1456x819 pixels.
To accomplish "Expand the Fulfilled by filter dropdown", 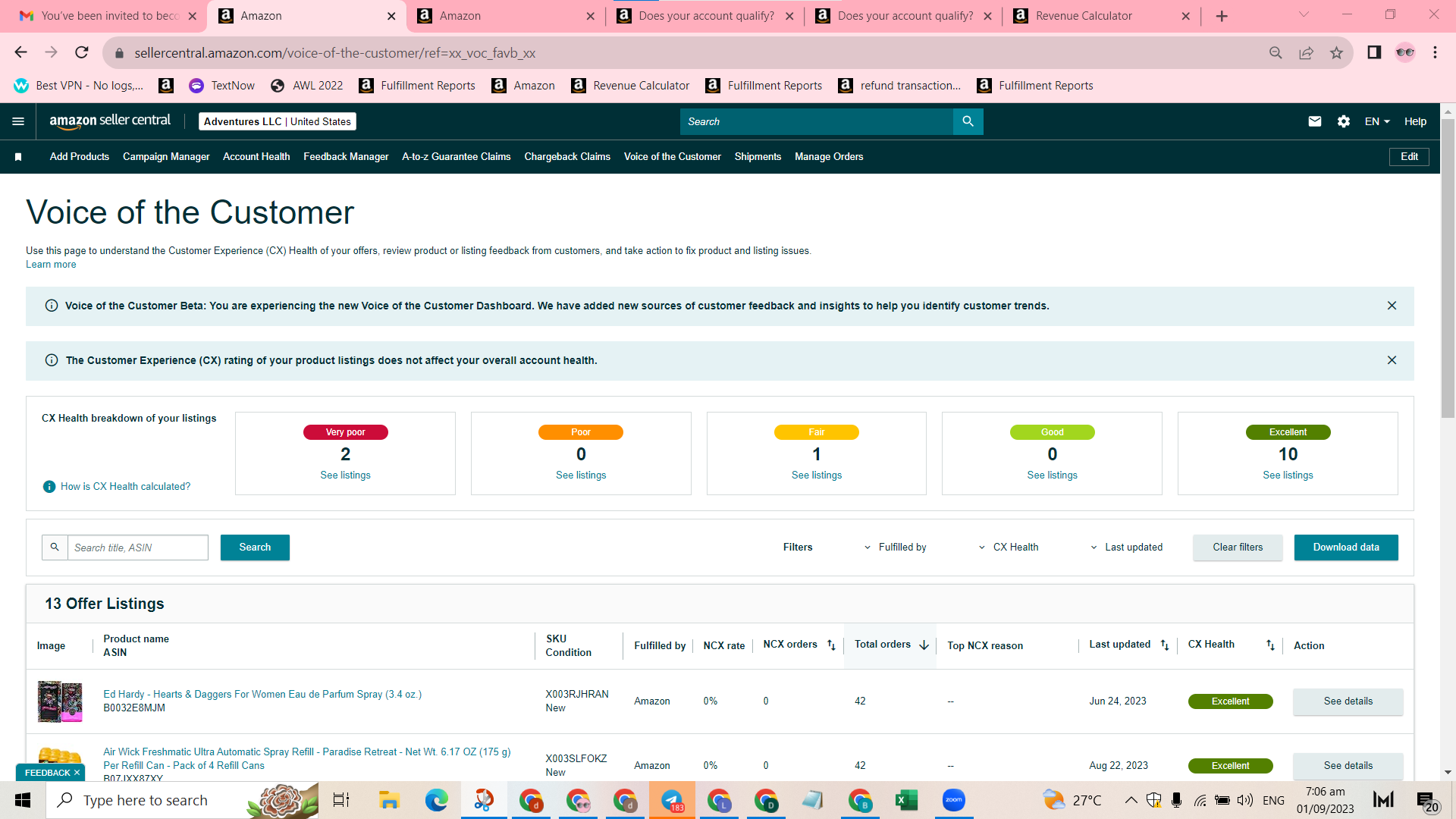I will click(895, 548).
